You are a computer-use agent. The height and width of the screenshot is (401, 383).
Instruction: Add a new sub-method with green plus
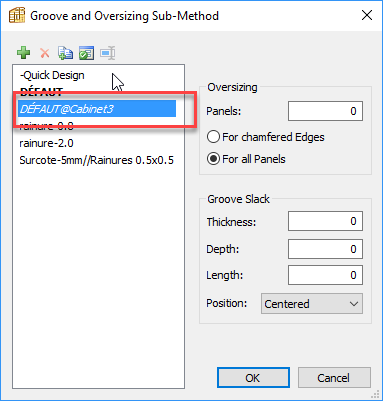tap(23, 53)
